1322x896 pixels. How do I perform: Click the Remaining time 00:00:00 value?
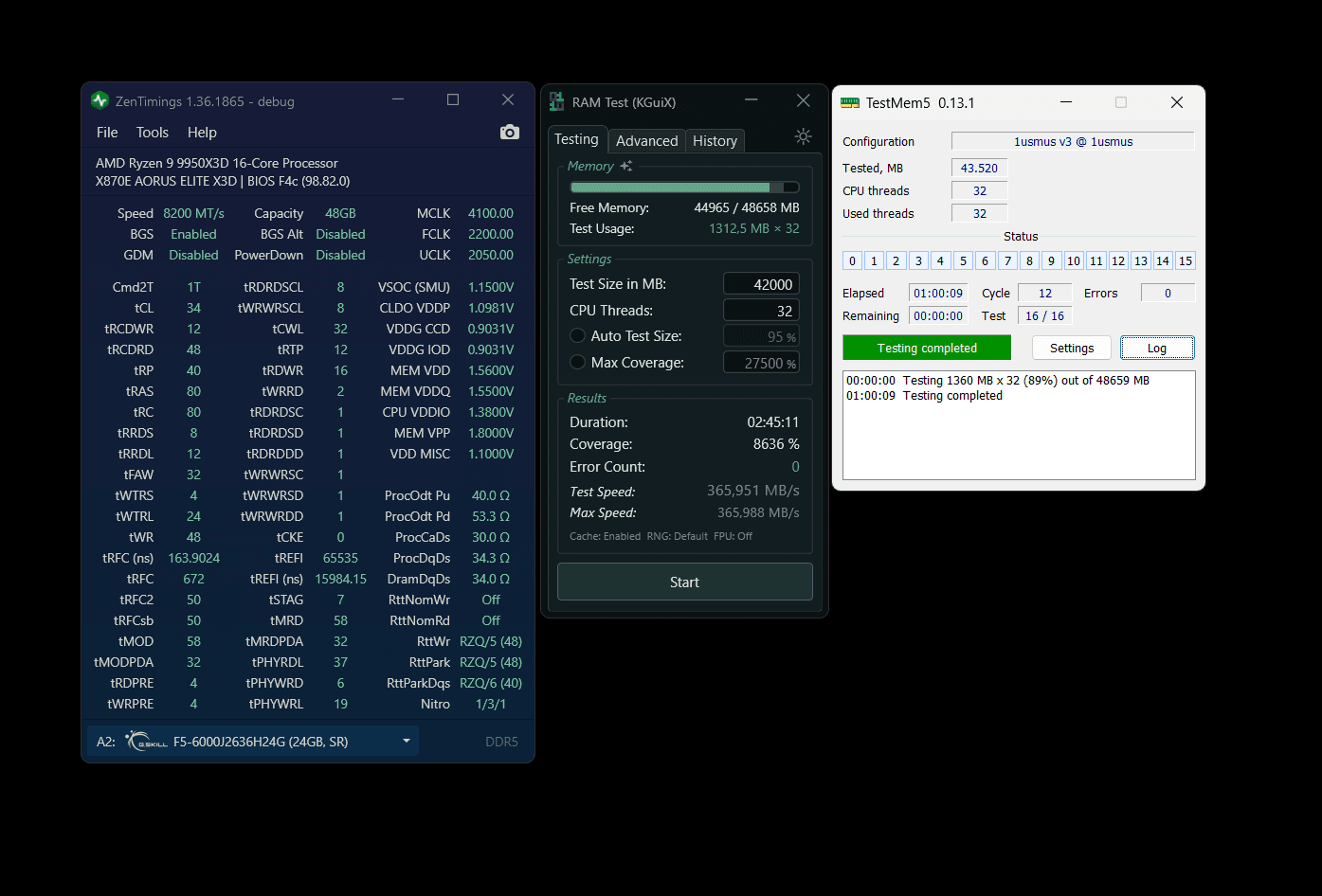pyautogui.click(x=938, y=315)
